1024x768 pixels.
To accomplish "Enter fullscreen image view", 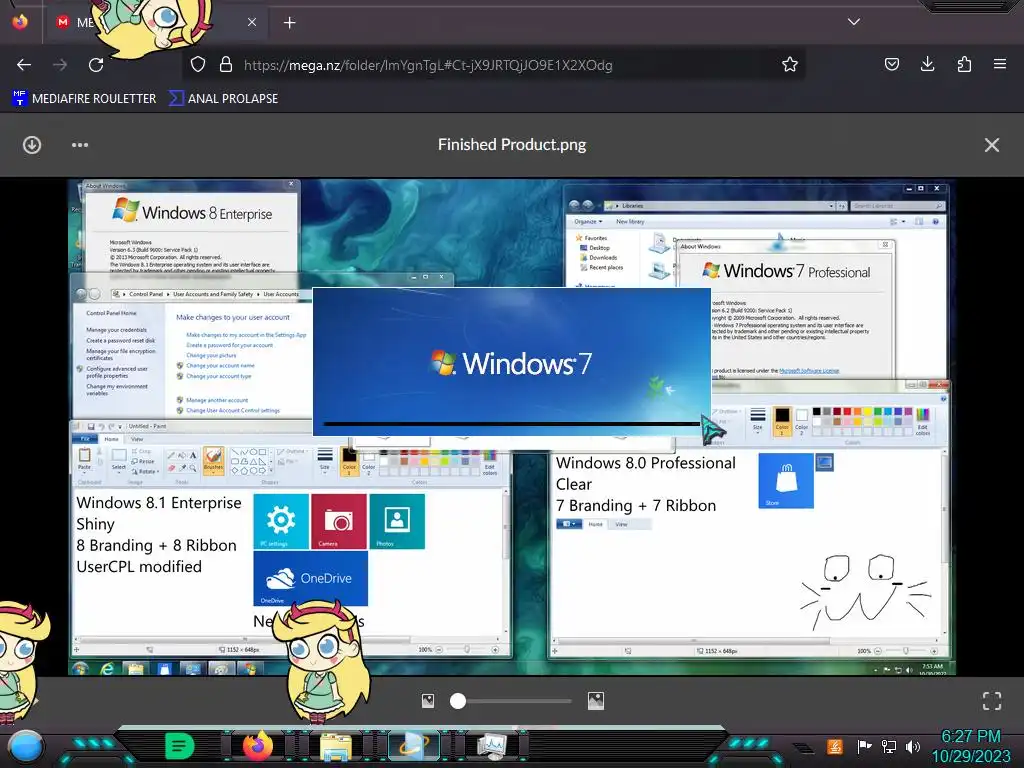I will pyautogui.click(x=991, y=701).
